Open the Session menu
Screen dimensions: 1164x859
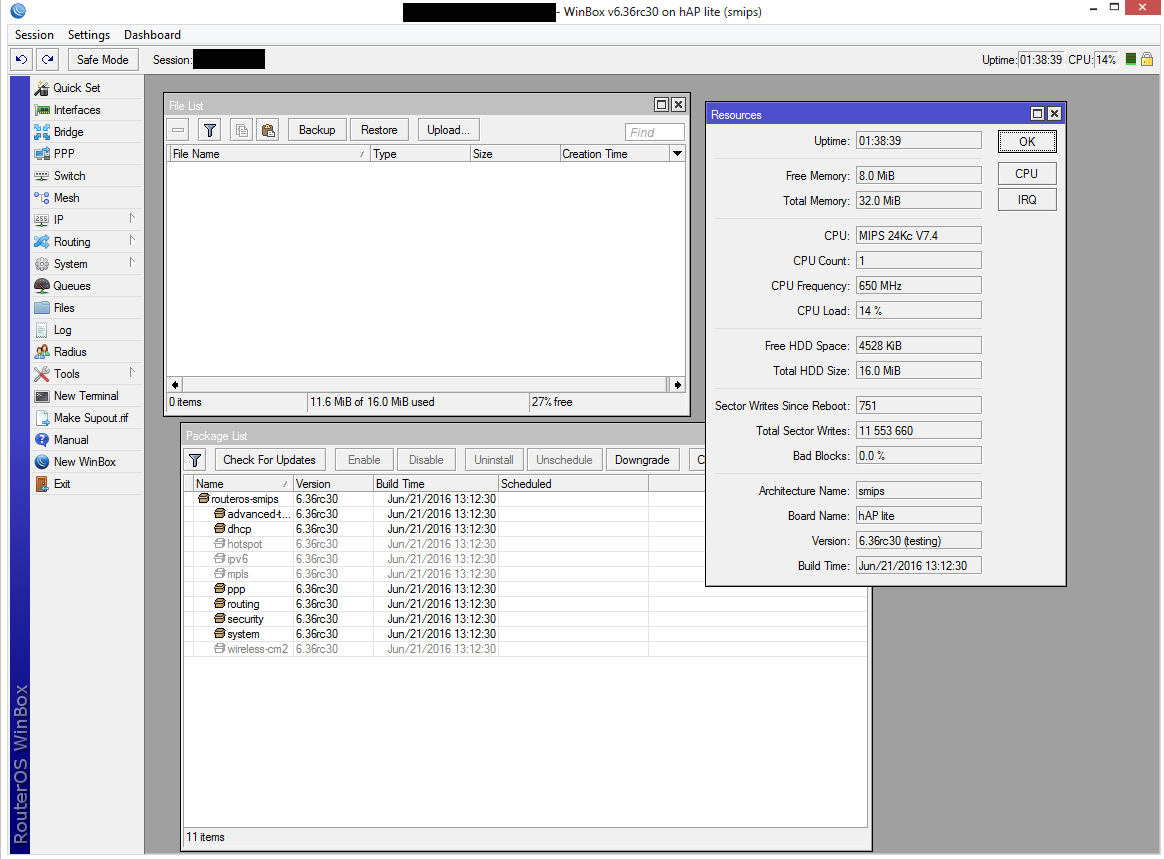tap(34, 35)
